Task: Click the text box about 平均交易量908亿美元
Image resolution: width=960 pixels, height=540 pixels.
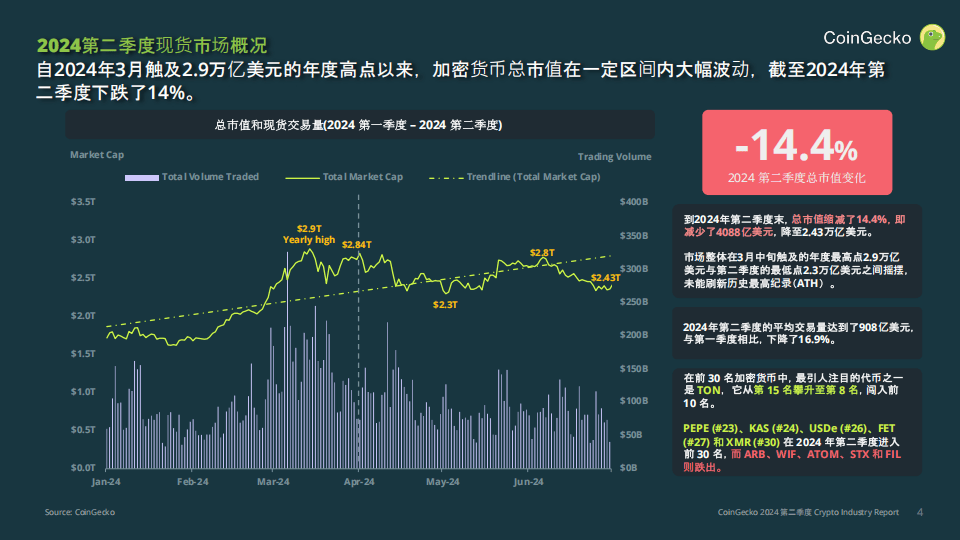Action: (797, 333)
